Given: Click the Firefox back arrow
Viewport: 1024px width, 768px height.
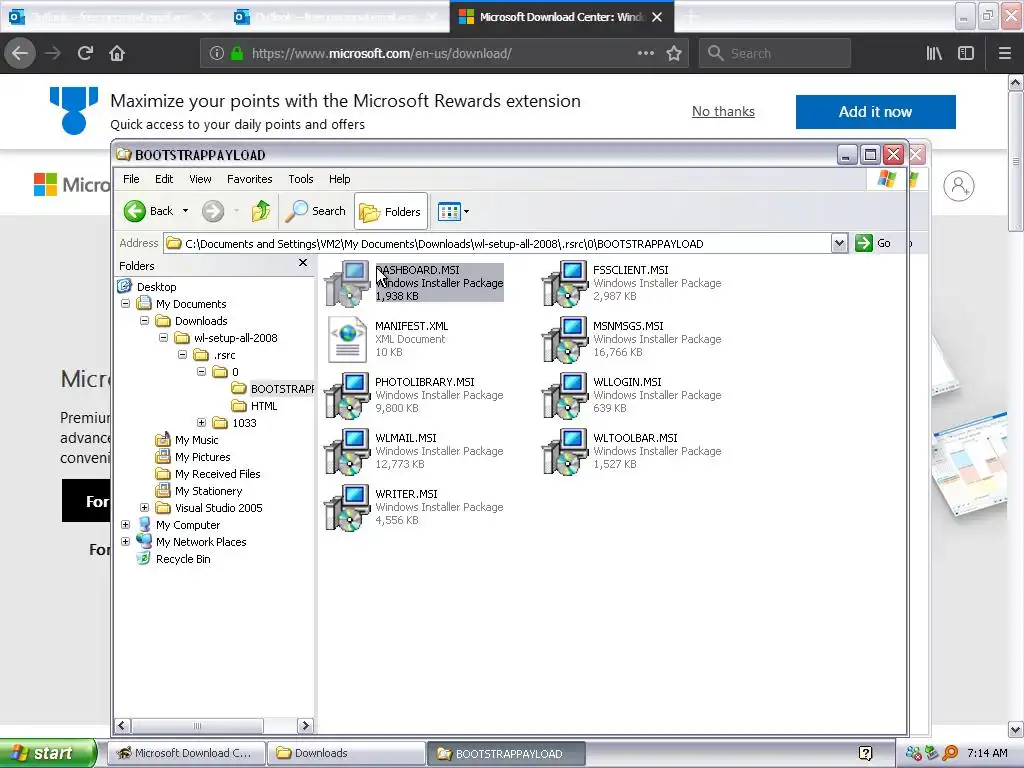Looking at the screenshot, I should tap(20, 54).
